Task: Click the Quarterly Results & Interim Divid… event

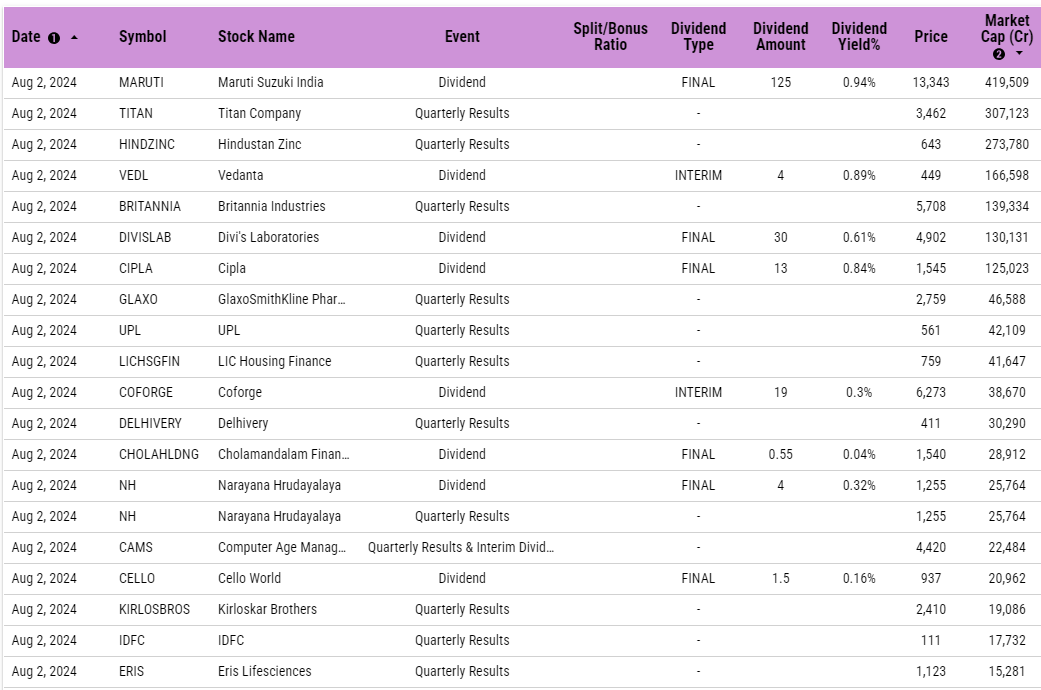Action: click(x=461, y=547)
